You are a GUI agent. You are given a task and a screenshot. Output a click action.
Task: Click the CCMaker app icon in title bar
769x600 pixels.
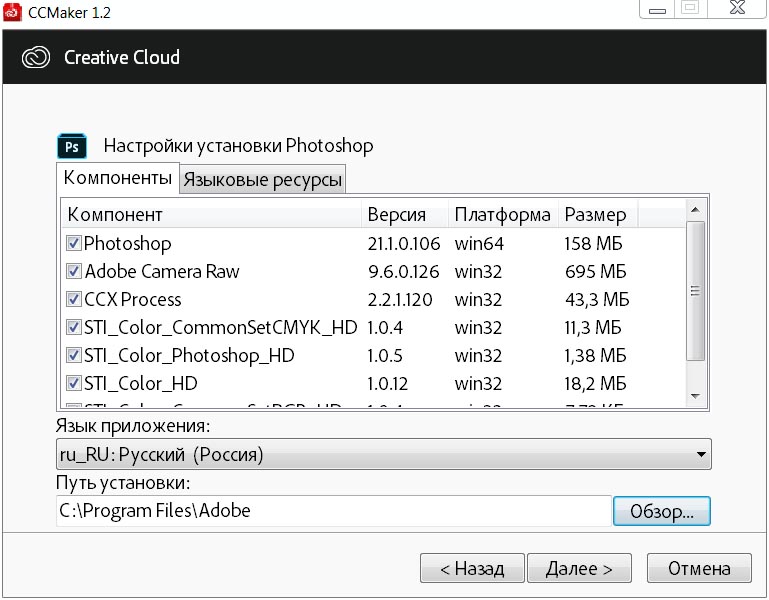tap(12, 12)
